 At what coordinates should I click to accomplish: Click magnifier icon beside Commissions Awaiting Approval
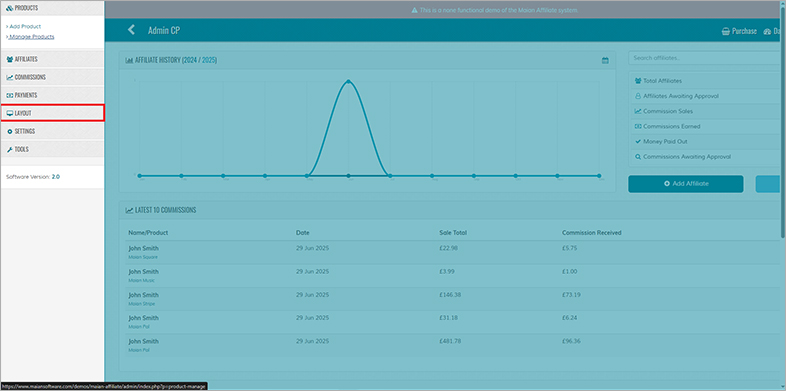(x=638, y=157)
